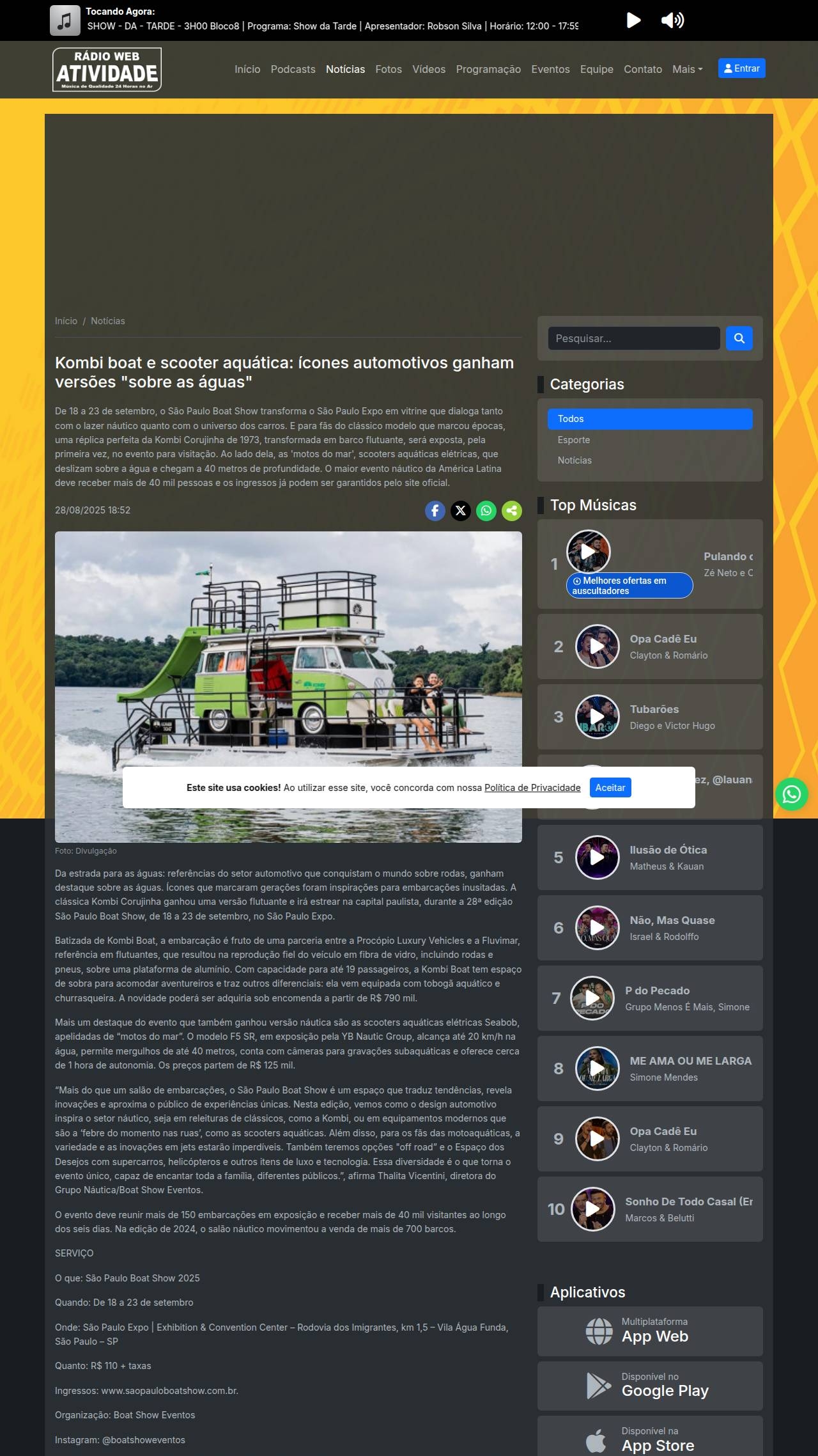The width and height of the screenshot is (818, 1456).
Task: Focus the Pesquisar search field
Action: coord(633,338)
